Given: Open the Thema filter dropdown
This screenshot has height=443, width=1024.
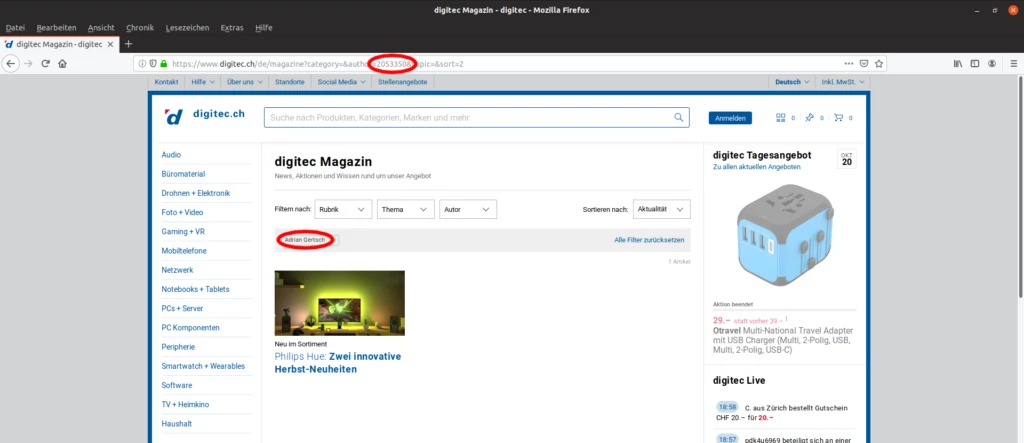Looking at the screenshot, I should 406,209.
